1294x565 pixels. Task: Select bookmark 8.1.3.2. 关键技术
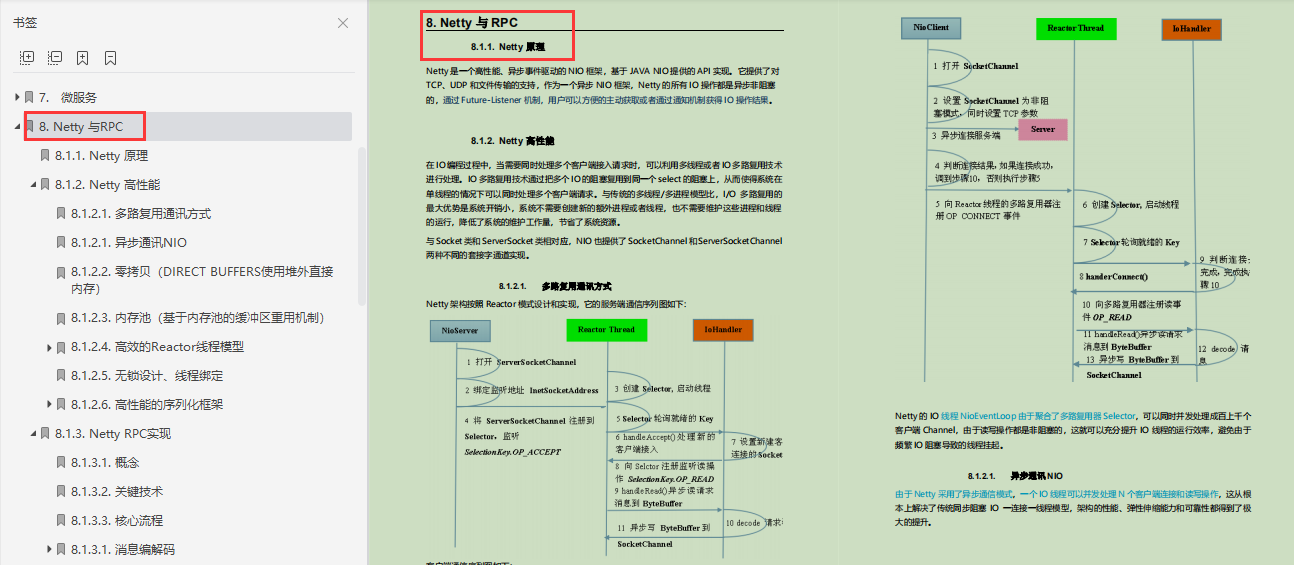[117, 492]
